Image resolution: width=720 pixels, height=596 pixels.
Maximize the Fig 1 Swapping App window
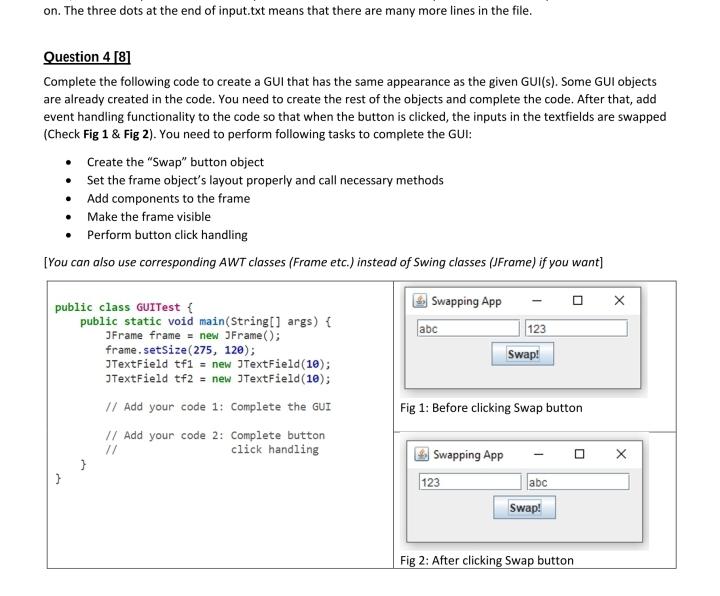(x=578, y=300)
